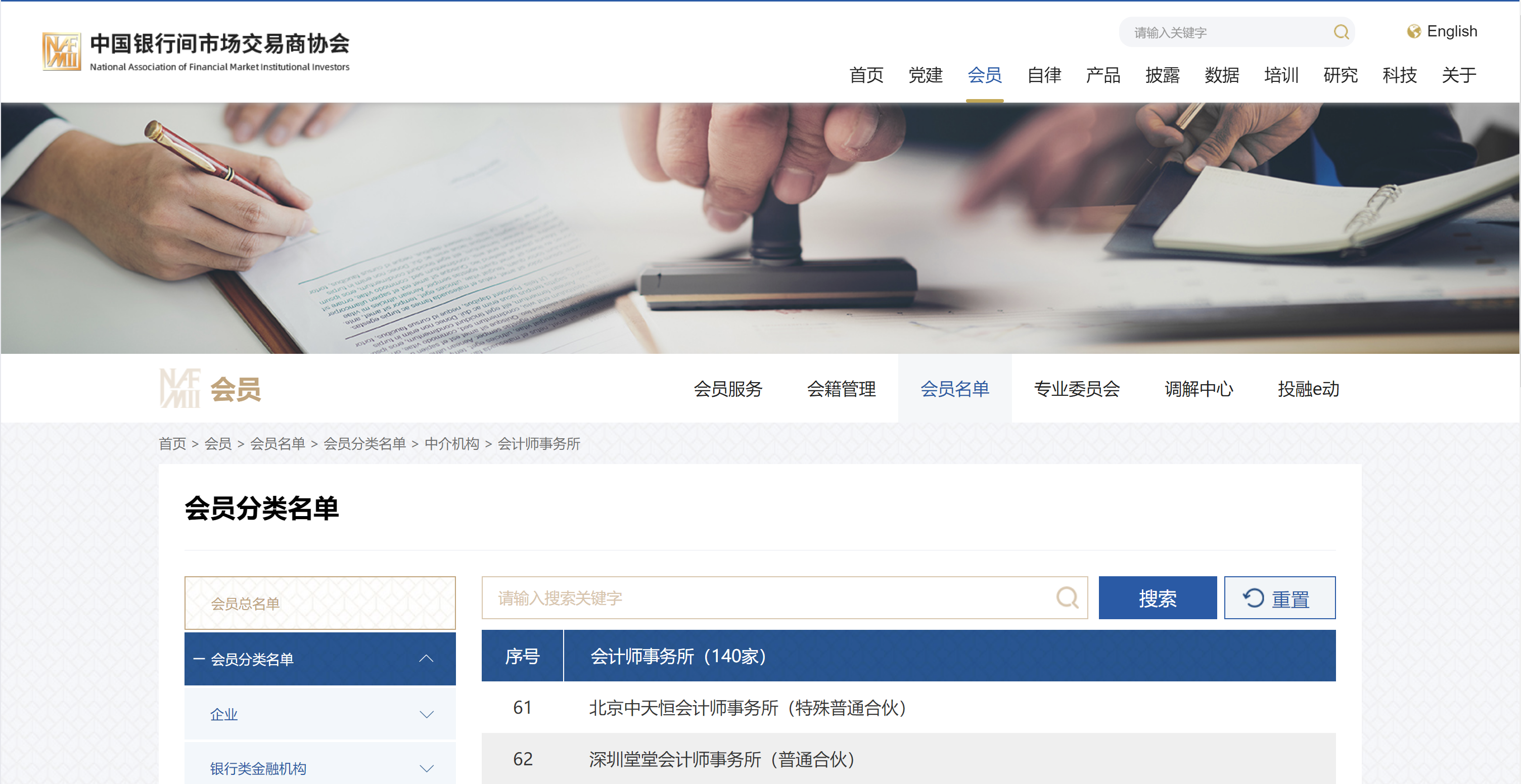Collapse the 会员分类名单 section with the up chevron
The height and width of the screenshot is (784, 1521).
(426, 659)
